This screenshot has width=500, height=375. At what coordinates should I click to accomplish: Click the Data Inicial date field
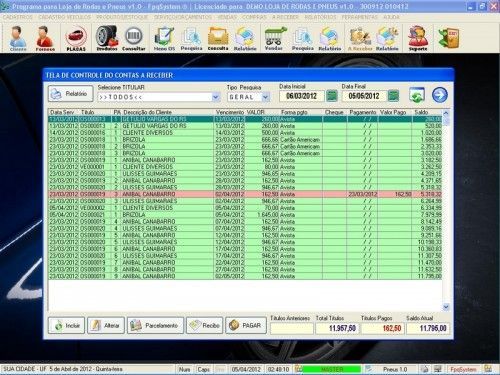(302, 96)
